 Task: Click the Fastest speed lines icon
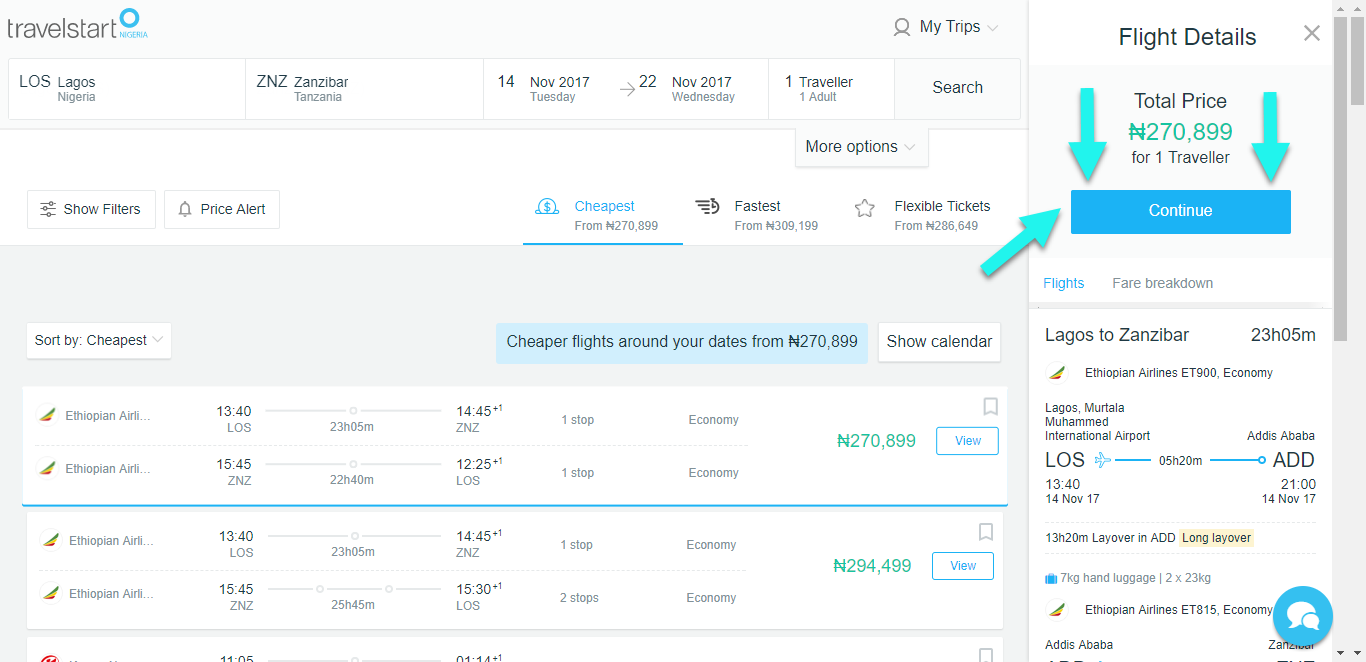707,207
